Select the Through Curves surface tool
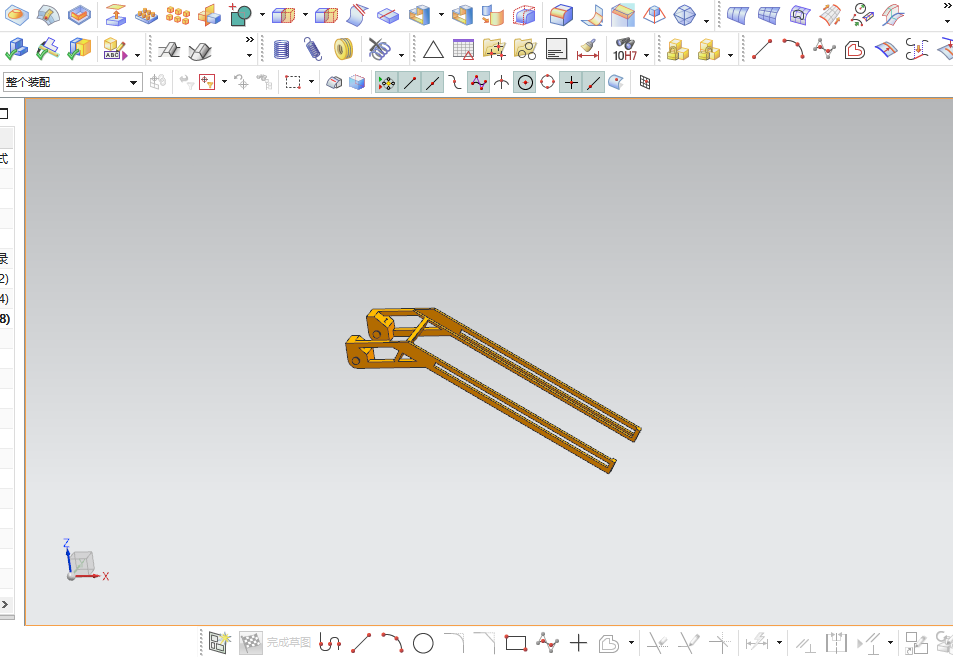 [x=737, y=15]
